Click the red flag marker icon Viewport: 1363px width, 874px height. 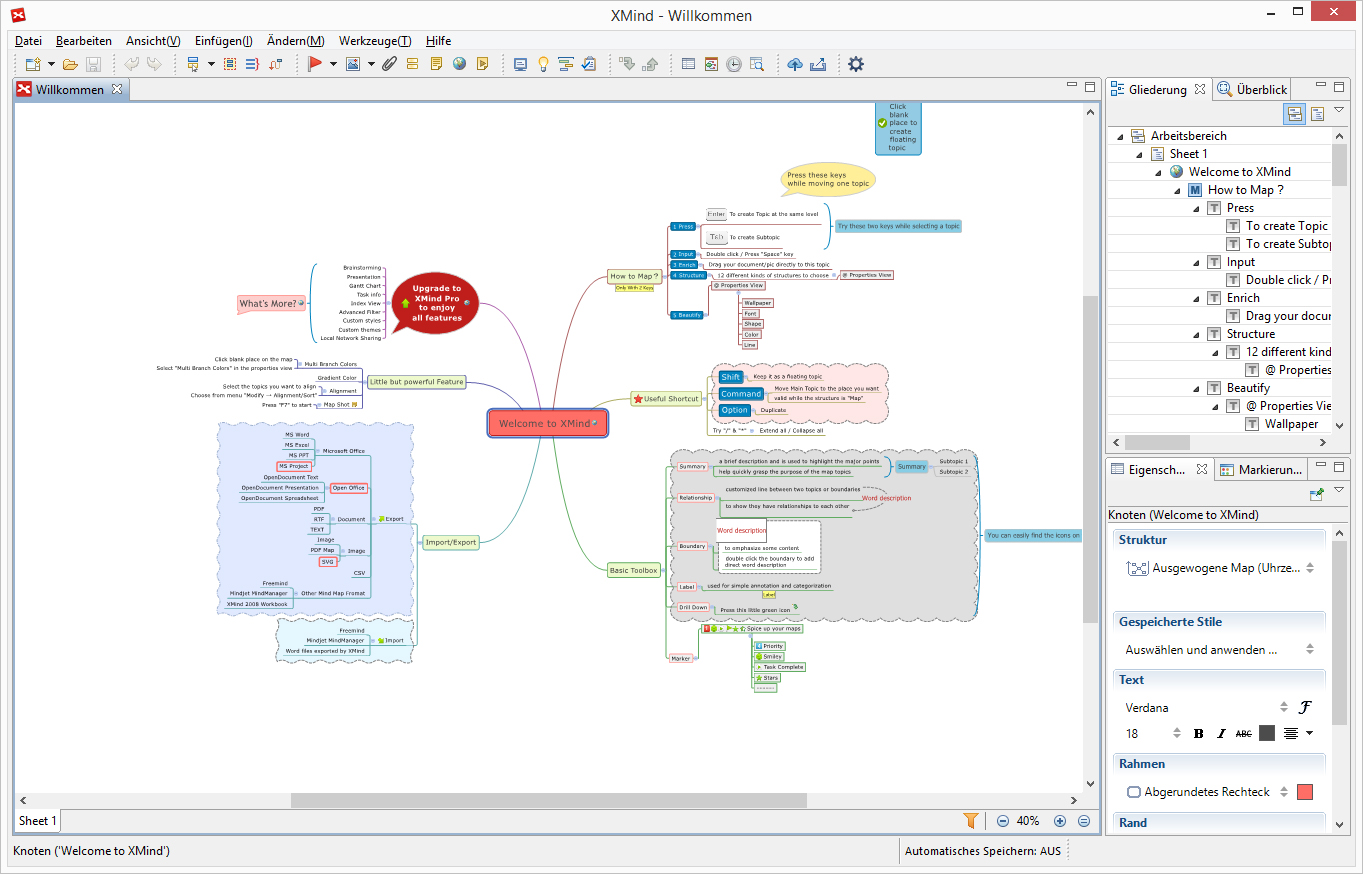tap(315, 64)
